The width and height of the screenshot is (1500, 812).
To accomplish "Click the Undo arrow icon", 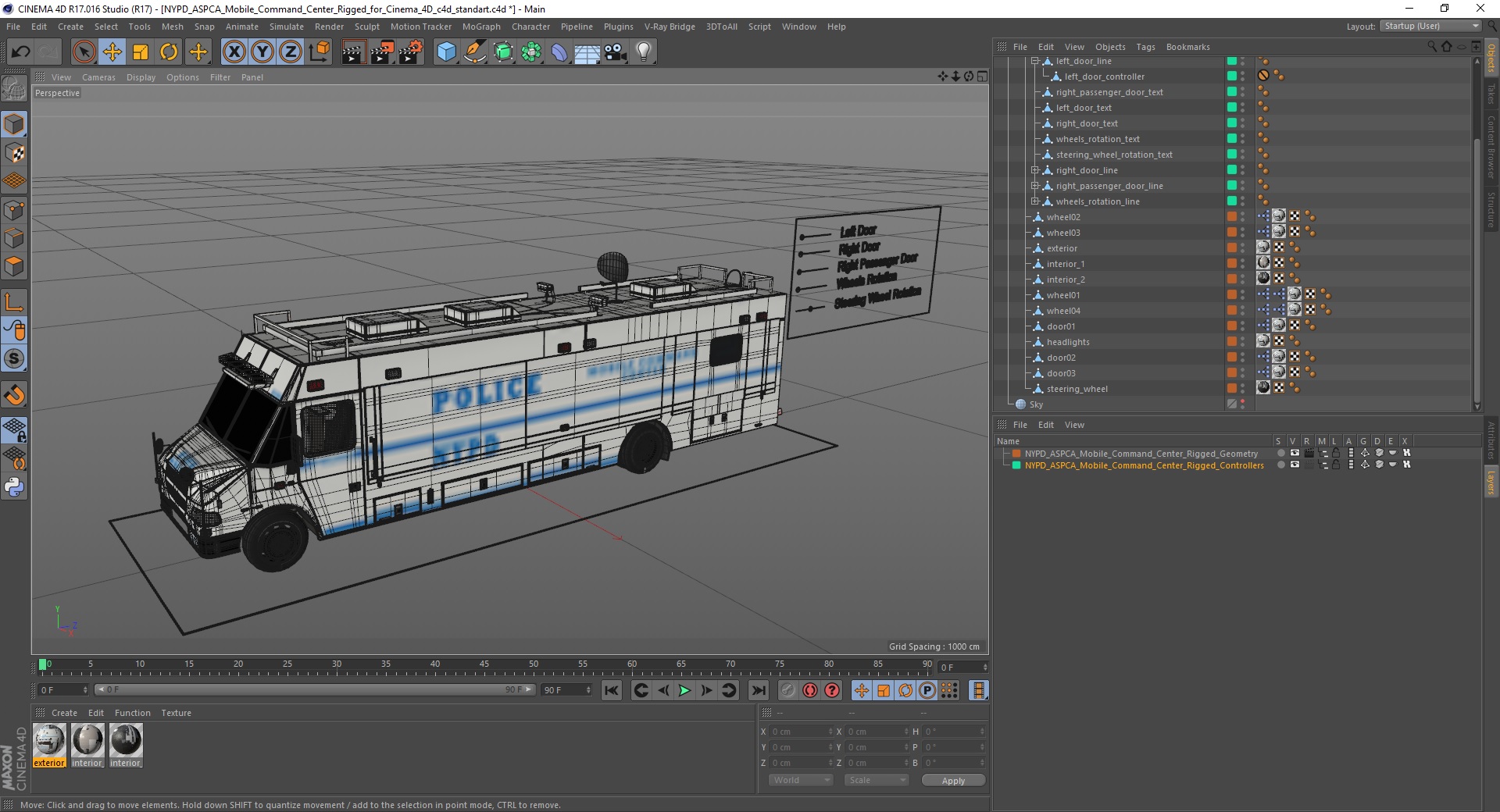I will 21,52.
